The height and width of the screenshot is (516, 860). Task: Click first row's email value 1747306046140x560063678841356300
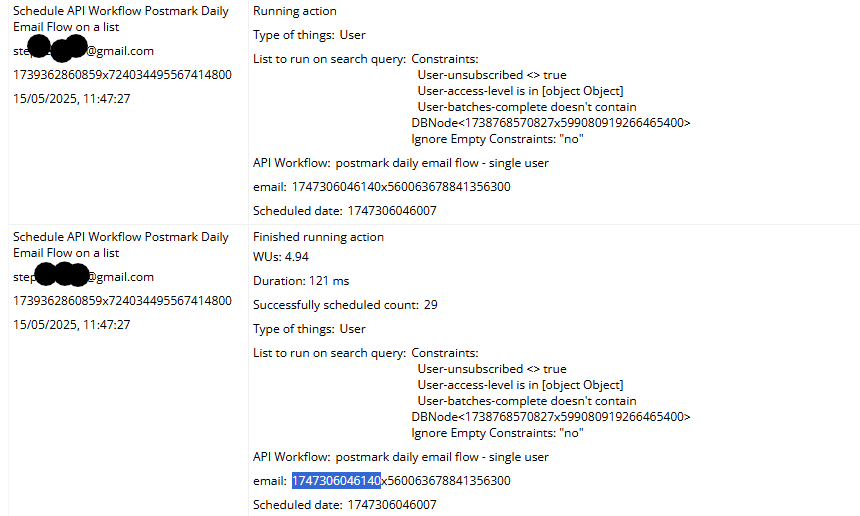(x=401, y=187)
